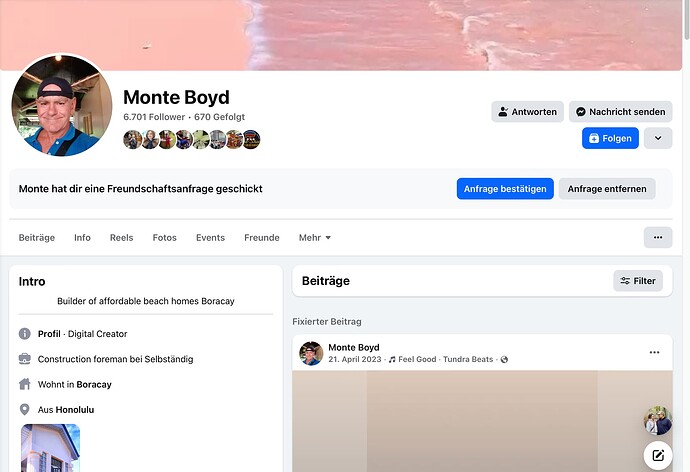Click the Construction foreman bei Selbständig text
Screen dimensions: 690x472
[115, 359]
